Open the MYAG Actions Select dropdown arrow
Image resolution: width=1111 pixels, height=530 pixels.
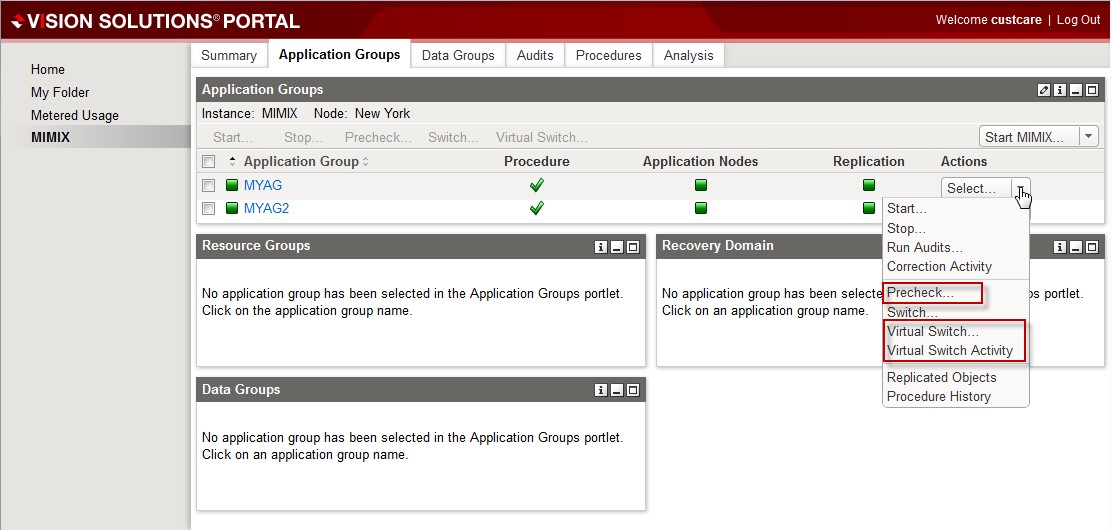[x=1019, y=188]
